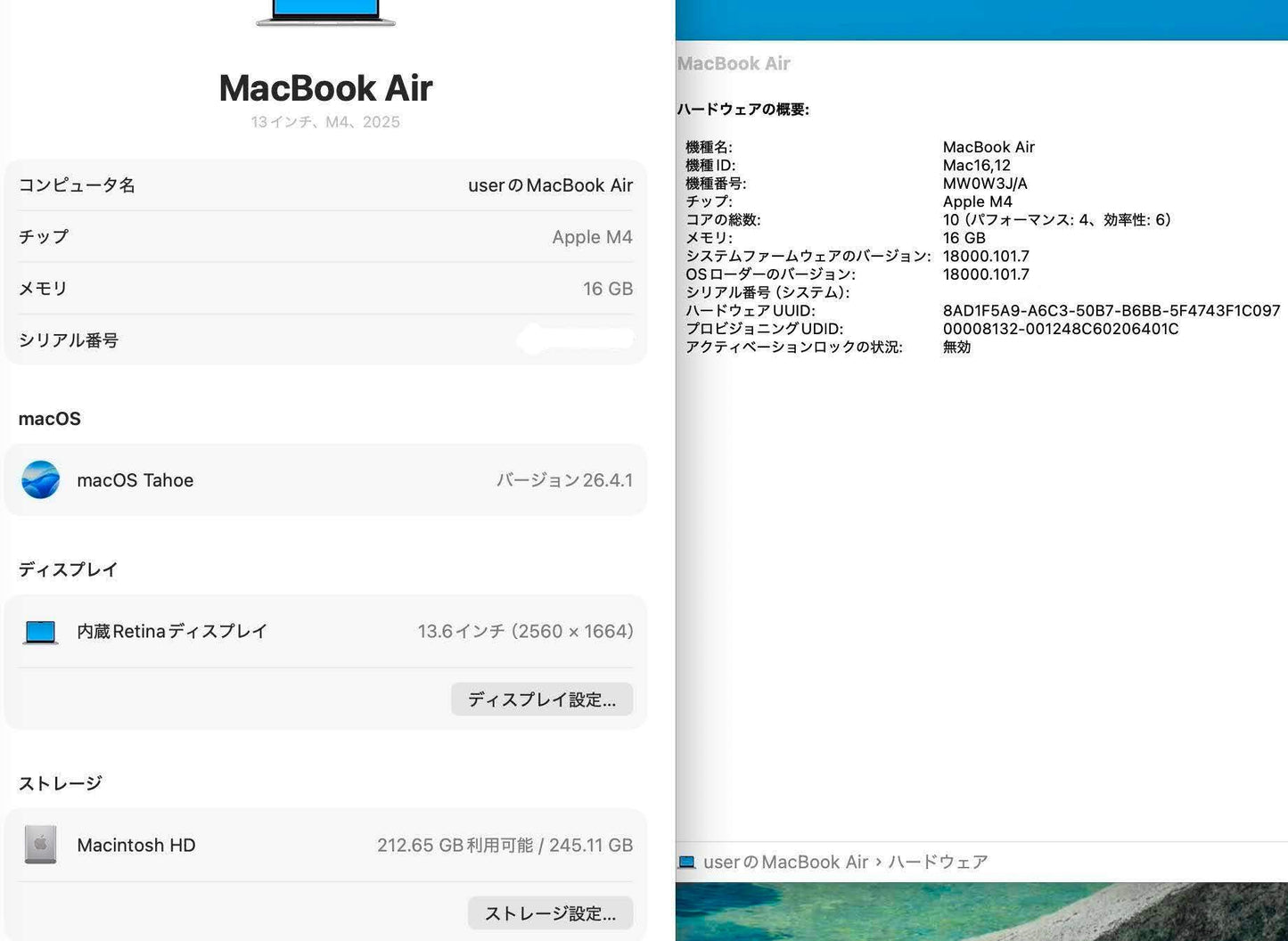Click the 機種名 value MacBook Air
The height and width of the screenshot is (941, 1288).
click(x=989, y=147)
